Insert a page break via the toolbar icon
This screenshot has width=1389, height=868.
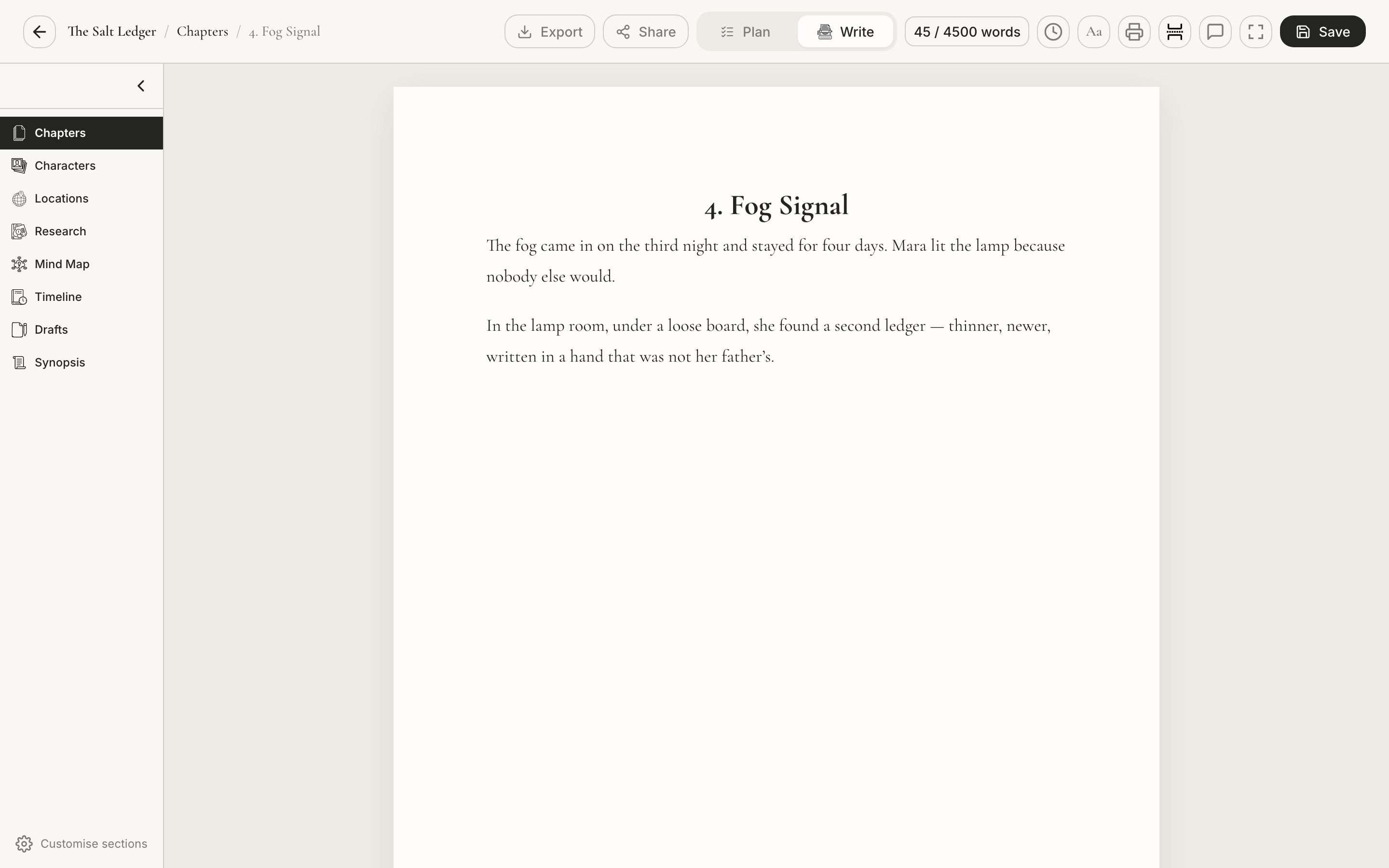click(x=1174, y=31)
